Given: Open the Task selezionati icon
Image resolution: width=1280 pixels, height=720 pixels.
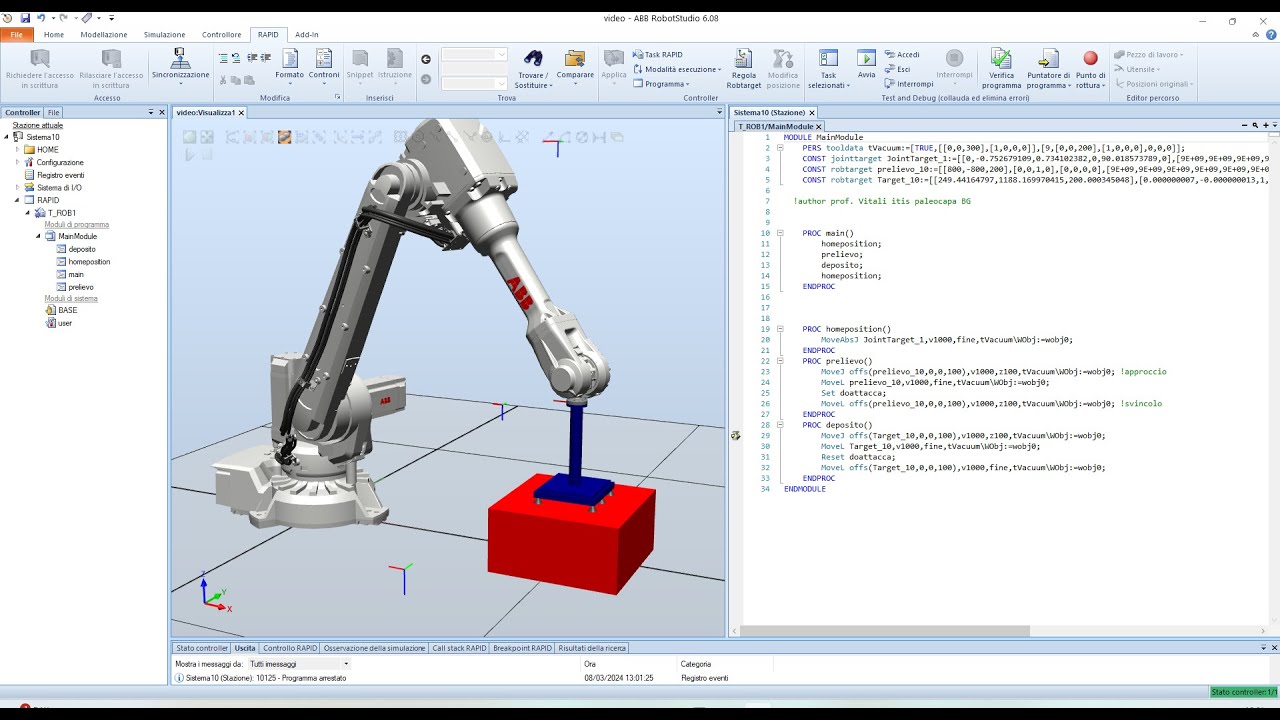Looking at the screenshot, I should tap(828, 58).
